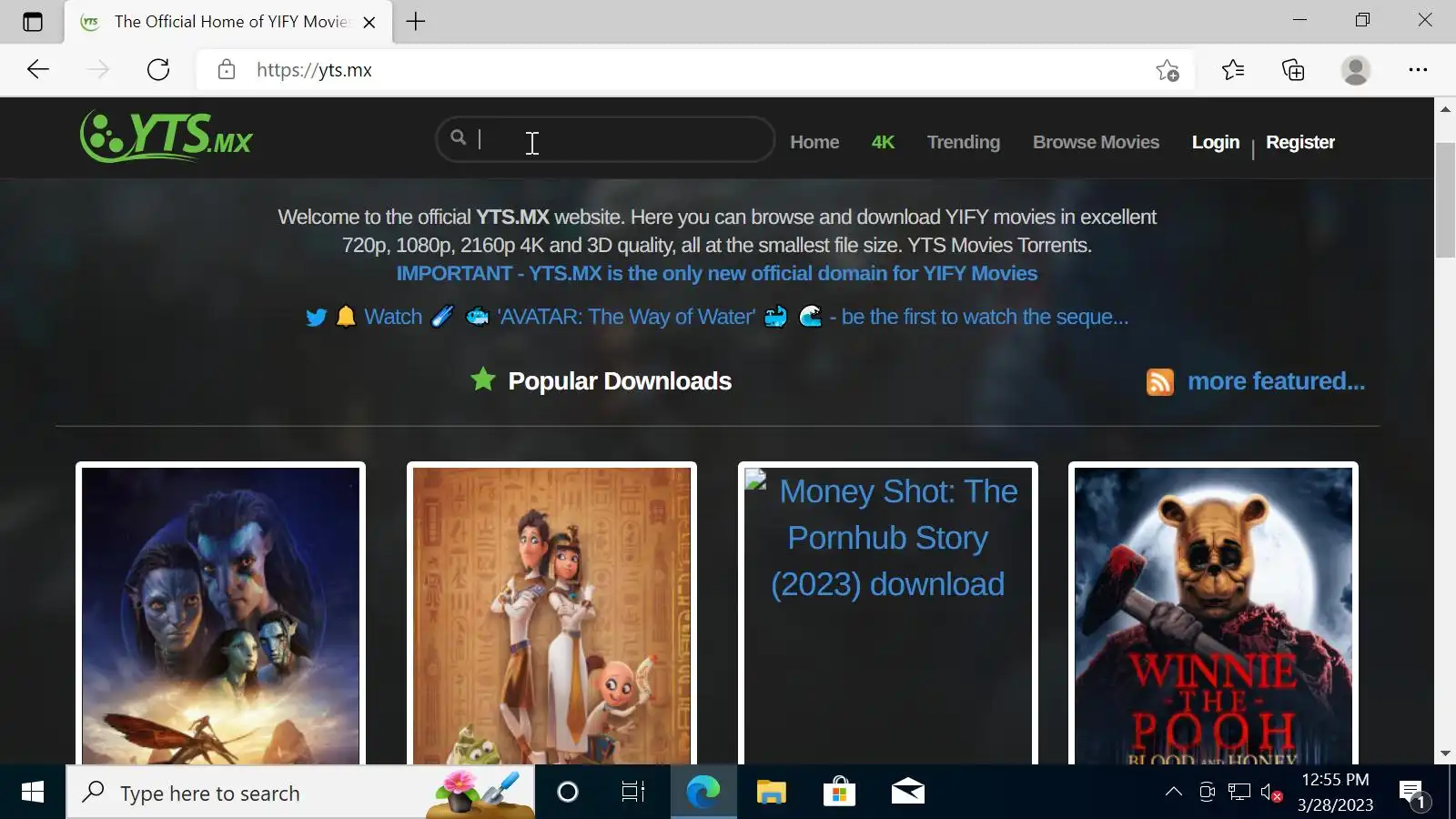Launch Microsoft Edge from the taskbar
This screenshot has width=1456, height=819.
[703, 793]
